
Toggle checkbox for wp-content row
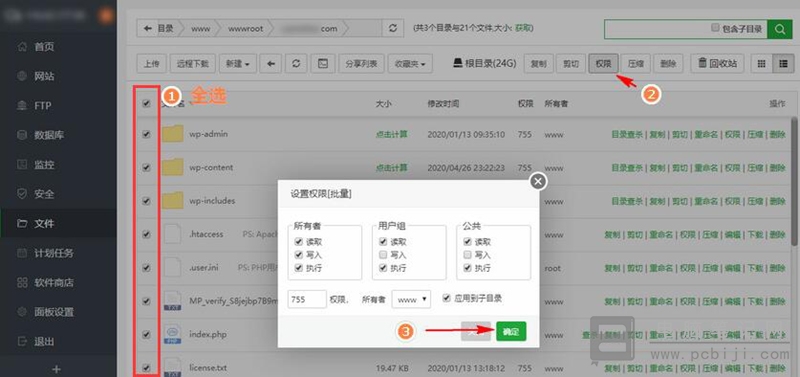pos(146,167)
